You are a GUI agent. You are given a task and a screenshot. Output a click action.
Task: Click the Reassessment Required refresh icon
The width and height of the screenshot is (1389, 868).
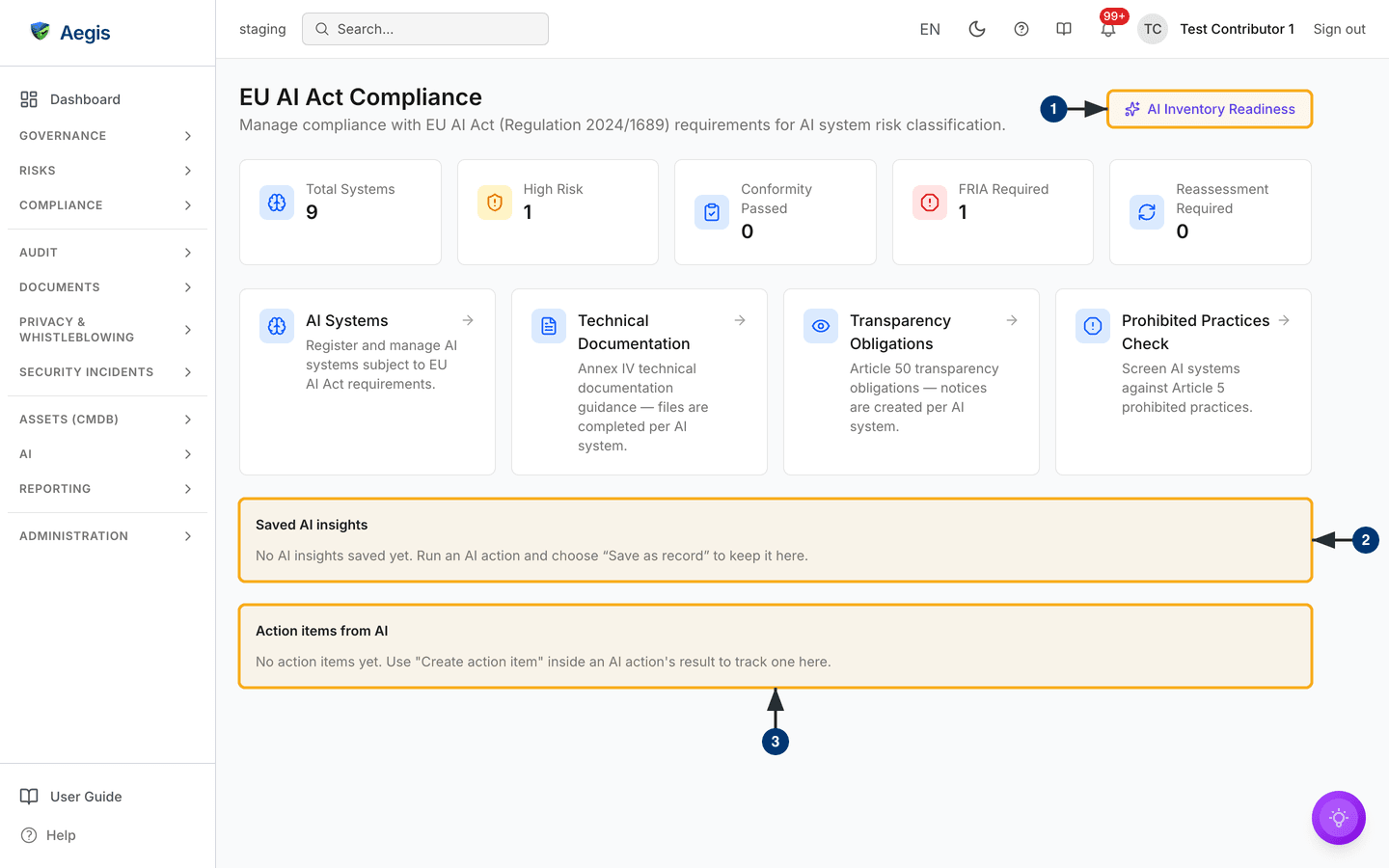(1147, 212)
